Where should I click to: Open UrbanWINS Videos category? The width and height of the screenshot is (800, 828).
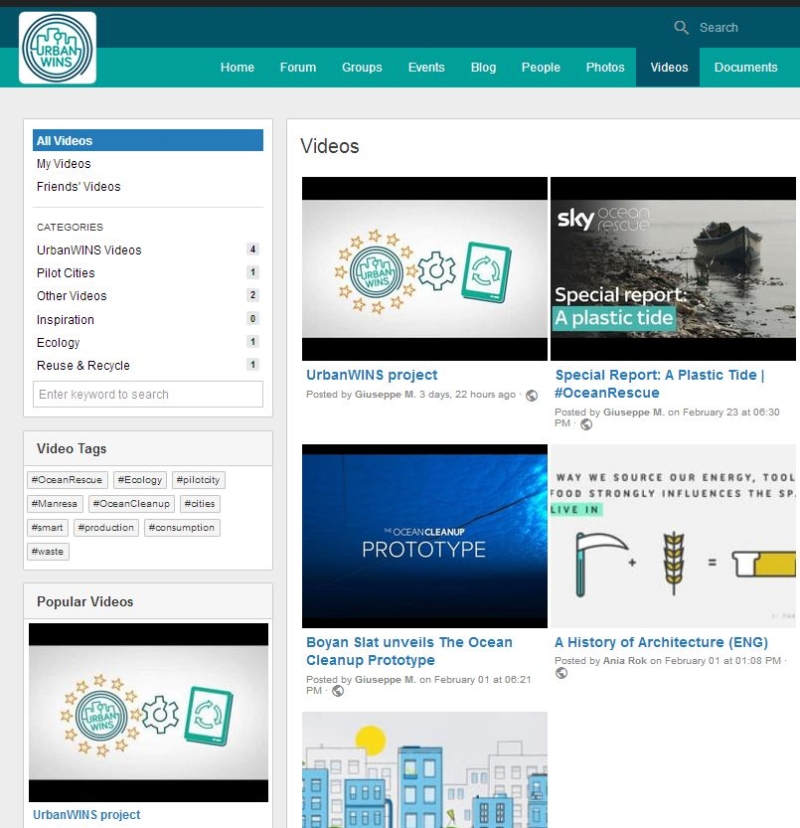89,250
